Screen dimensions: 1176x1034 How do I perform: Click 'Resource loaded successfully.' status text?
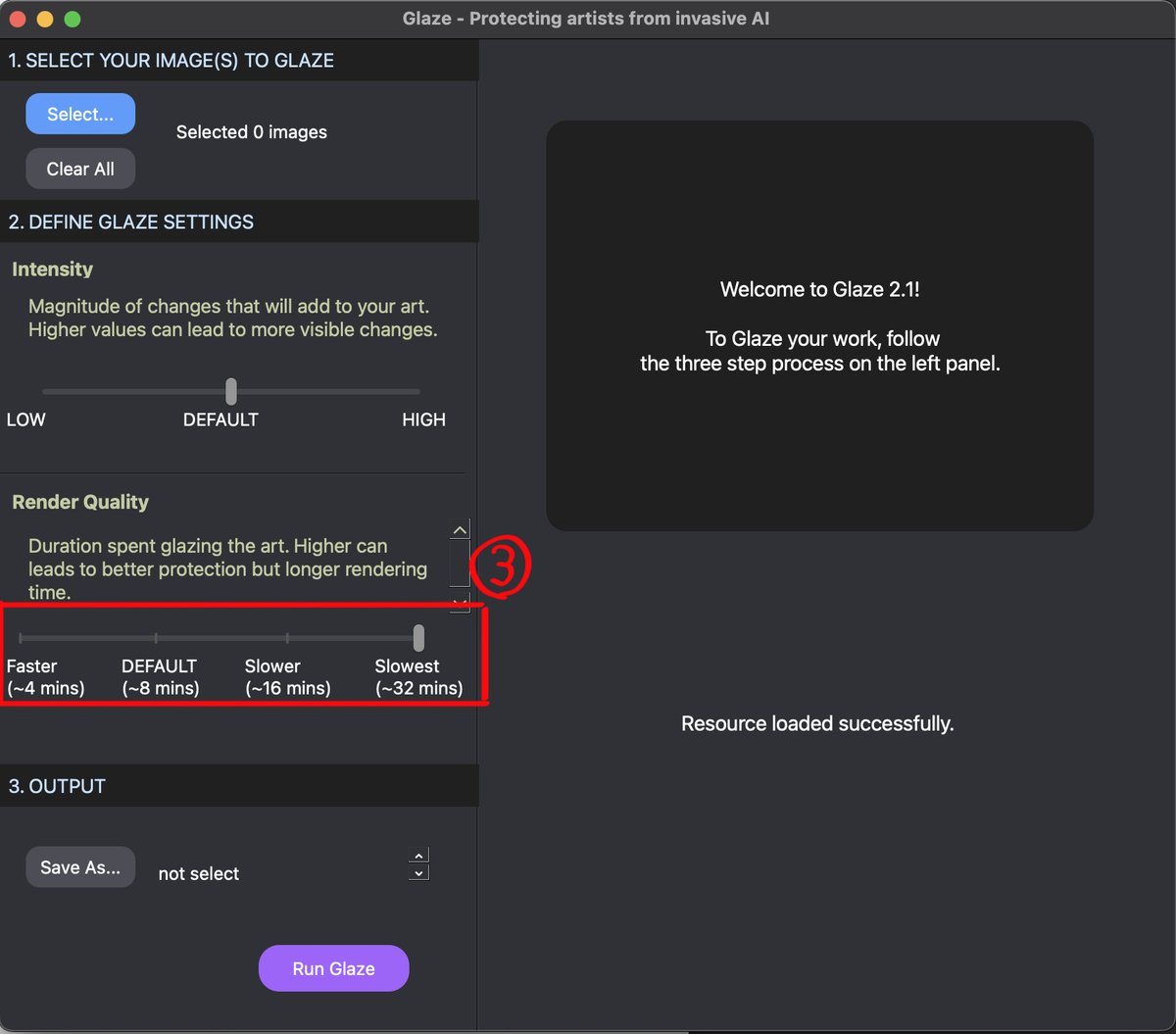(x=817, y=724)
